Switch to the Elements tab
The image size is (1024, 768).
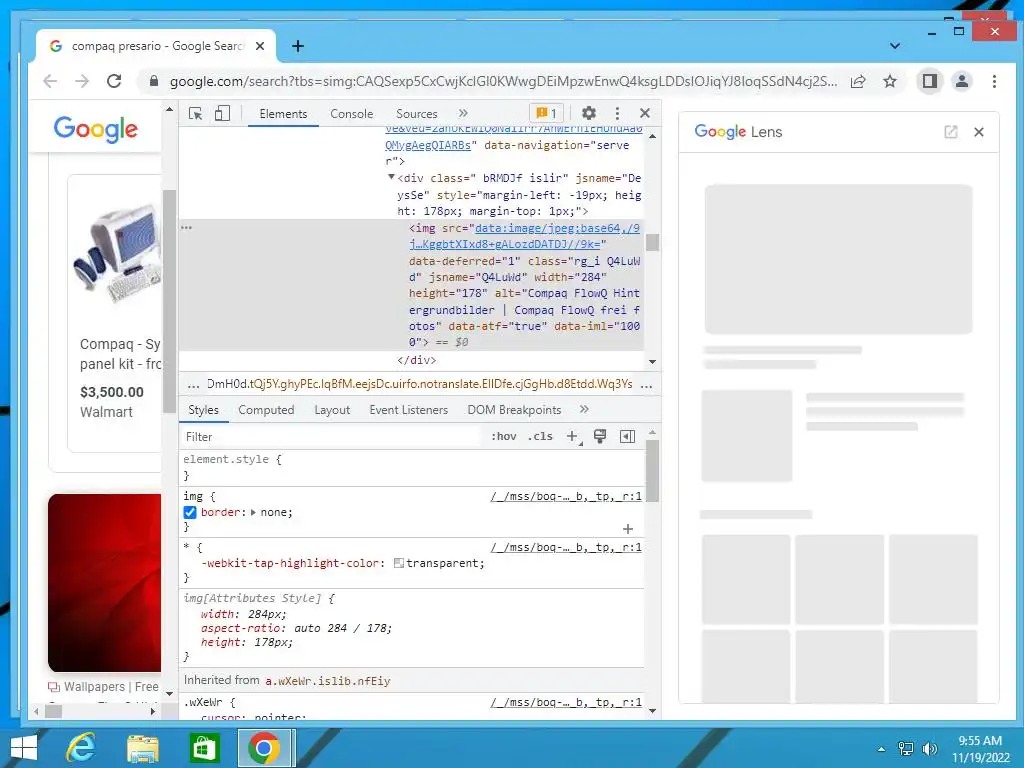283,114
